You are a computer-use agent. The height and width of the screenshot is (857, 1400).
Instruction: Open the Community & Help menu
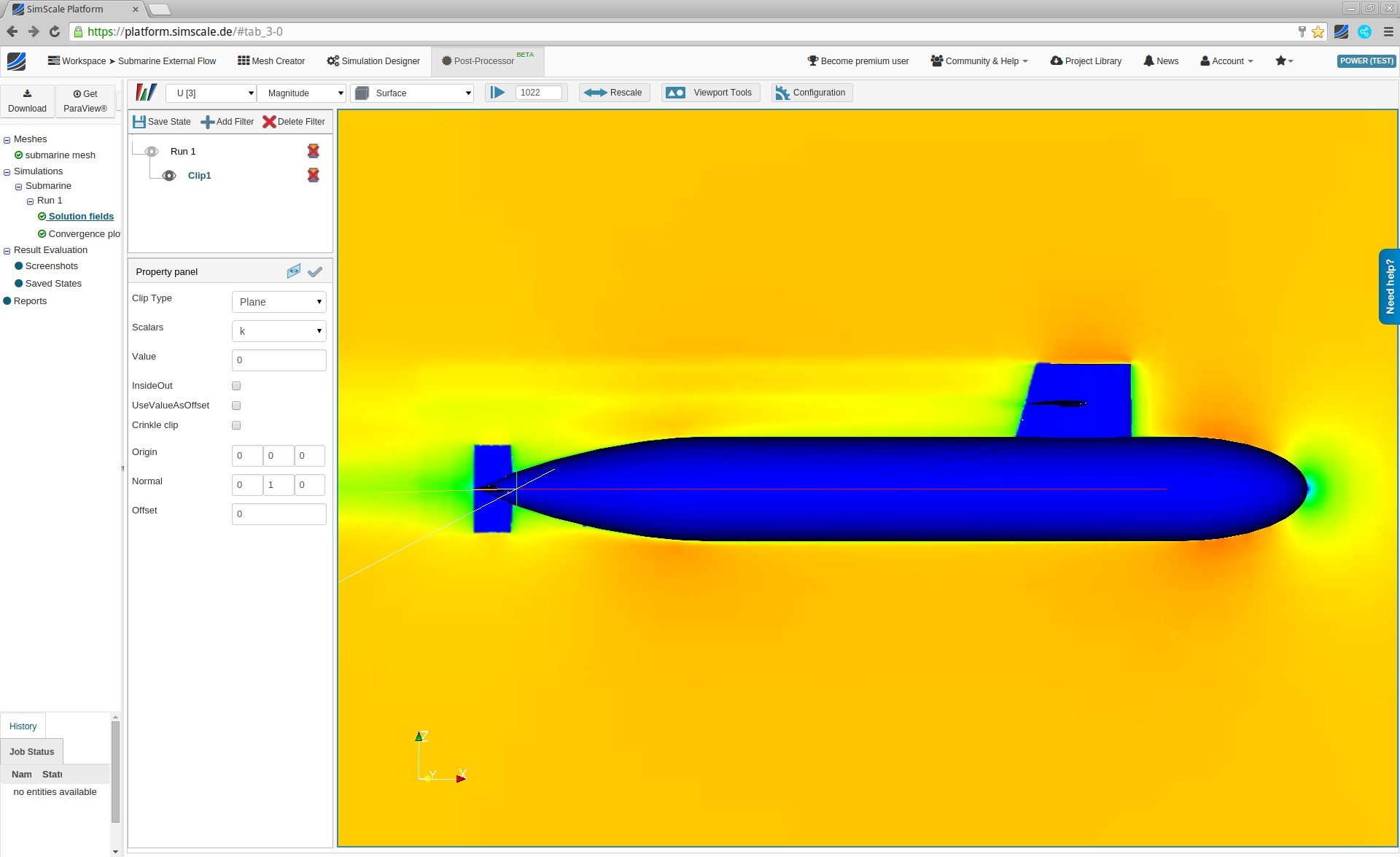click(979, 61)
